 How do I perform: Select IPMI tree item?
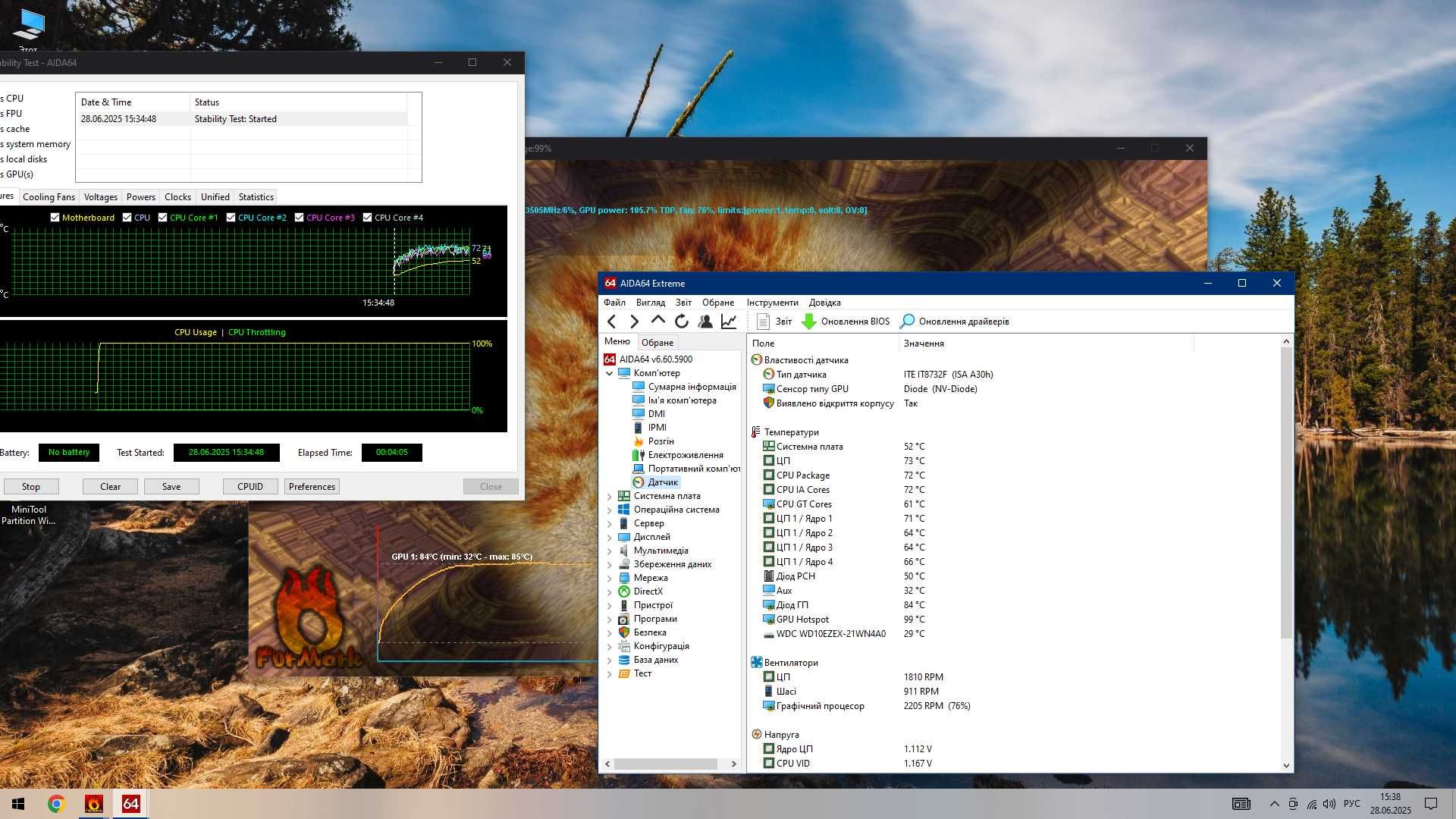(x=657, y=428)
